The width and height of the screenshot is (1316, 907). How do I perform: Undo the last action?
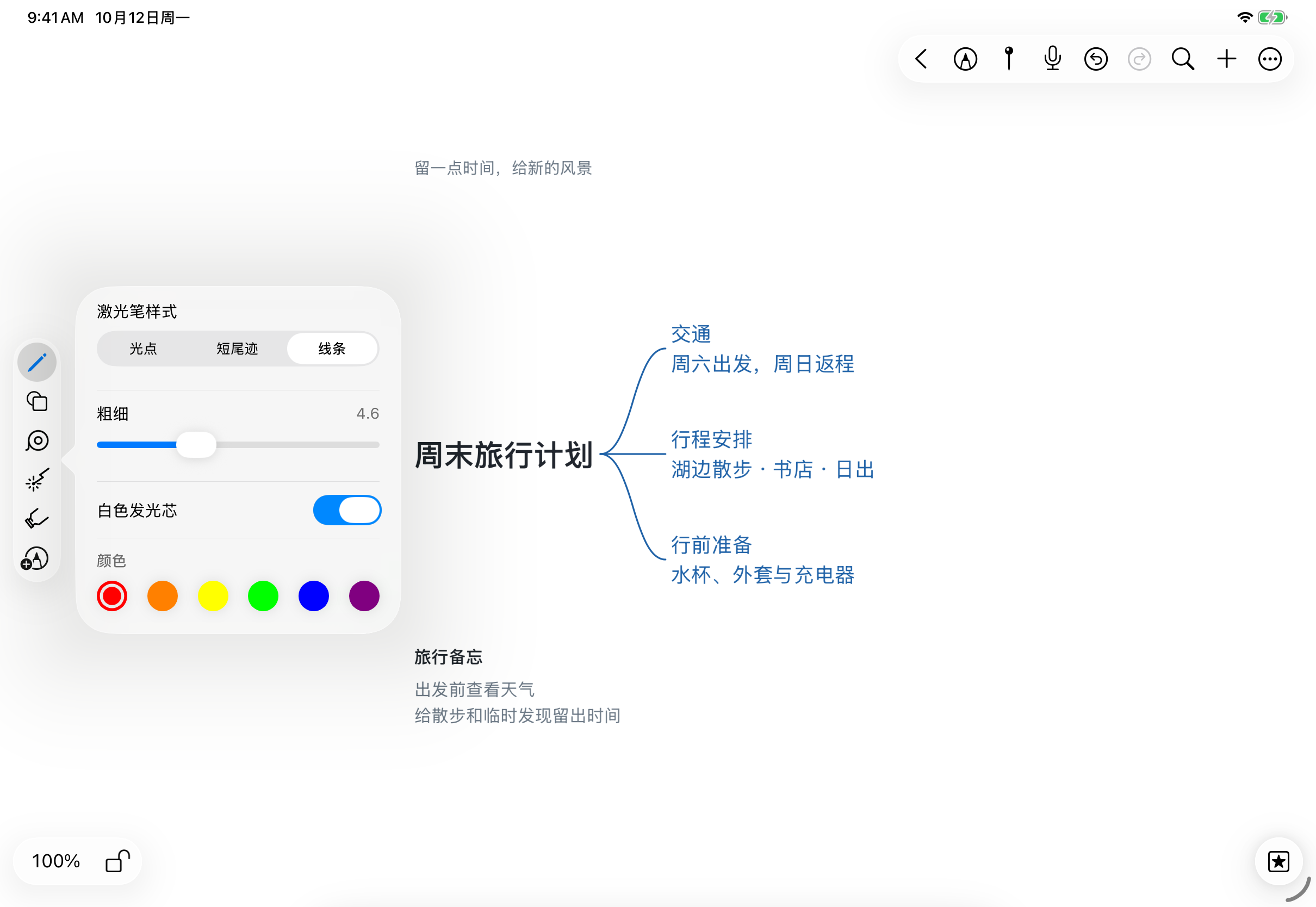point(1096,59)
